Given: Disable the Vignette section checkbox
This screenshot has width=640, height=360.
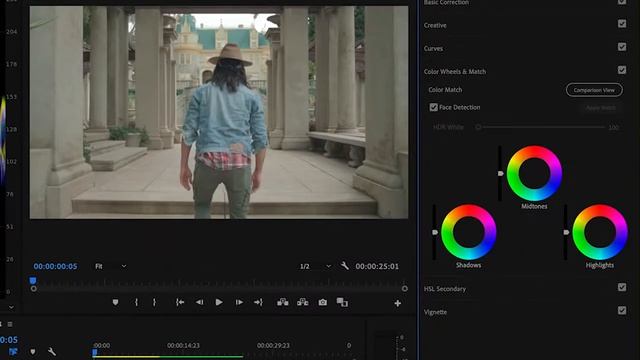Looking at the screenshot, I should (x=622, y=311).
